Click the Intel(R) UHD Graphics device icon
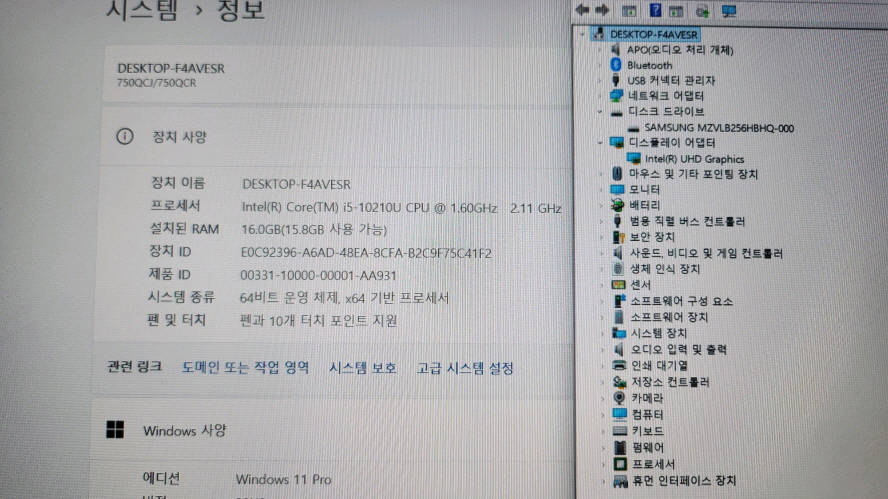 [x=634, y=159]
